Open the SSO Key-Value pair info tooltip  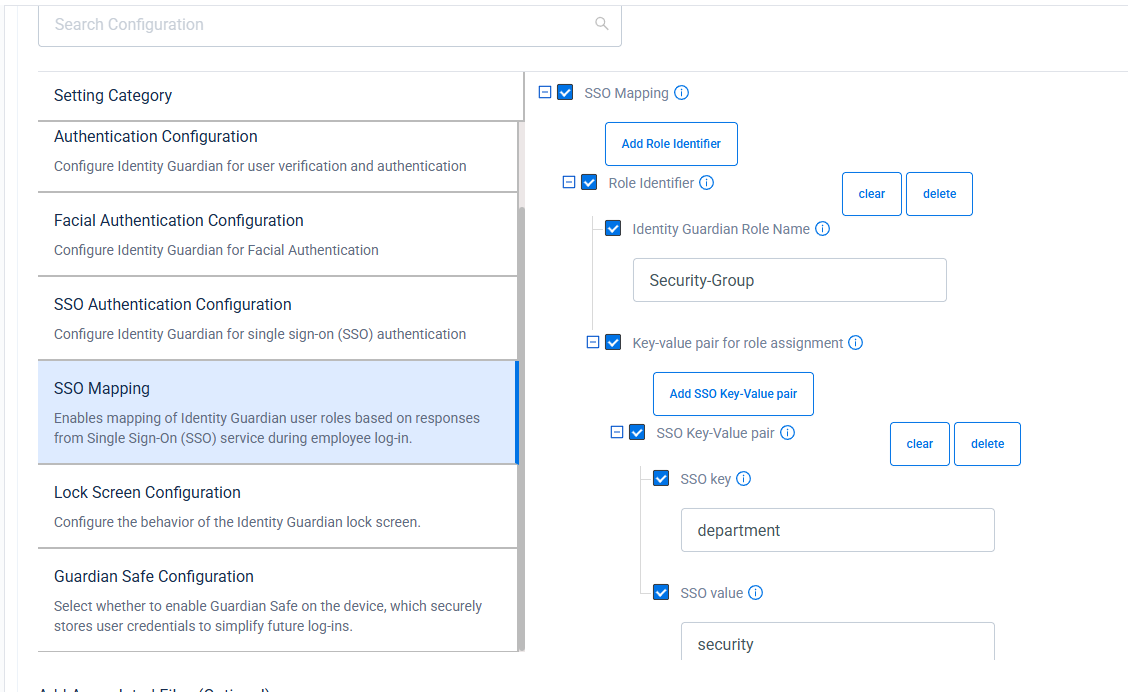pos(787,432)
